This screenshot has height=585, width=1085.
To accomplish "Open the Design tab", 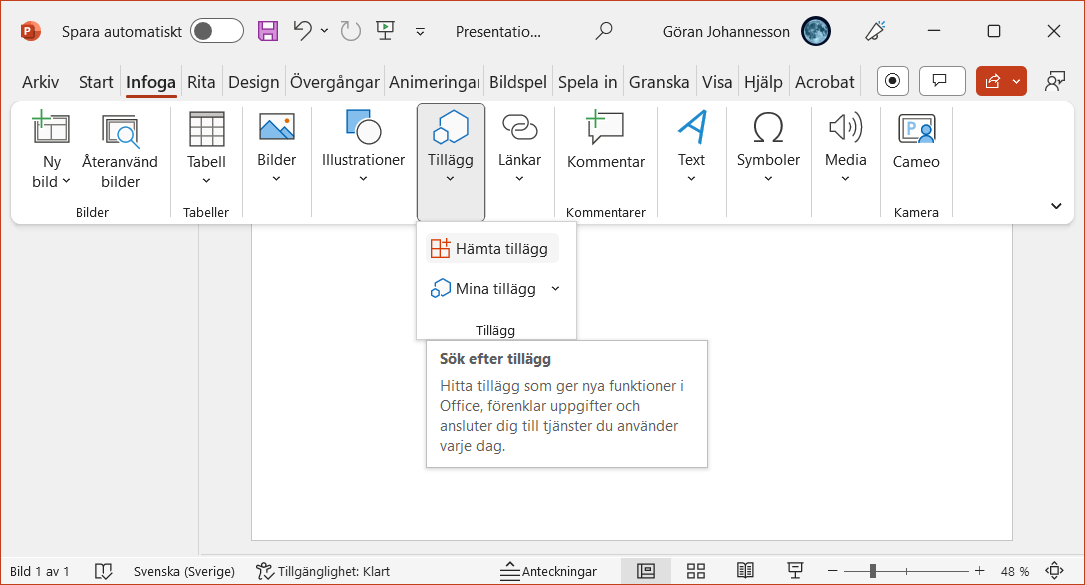I will [254, 82].
